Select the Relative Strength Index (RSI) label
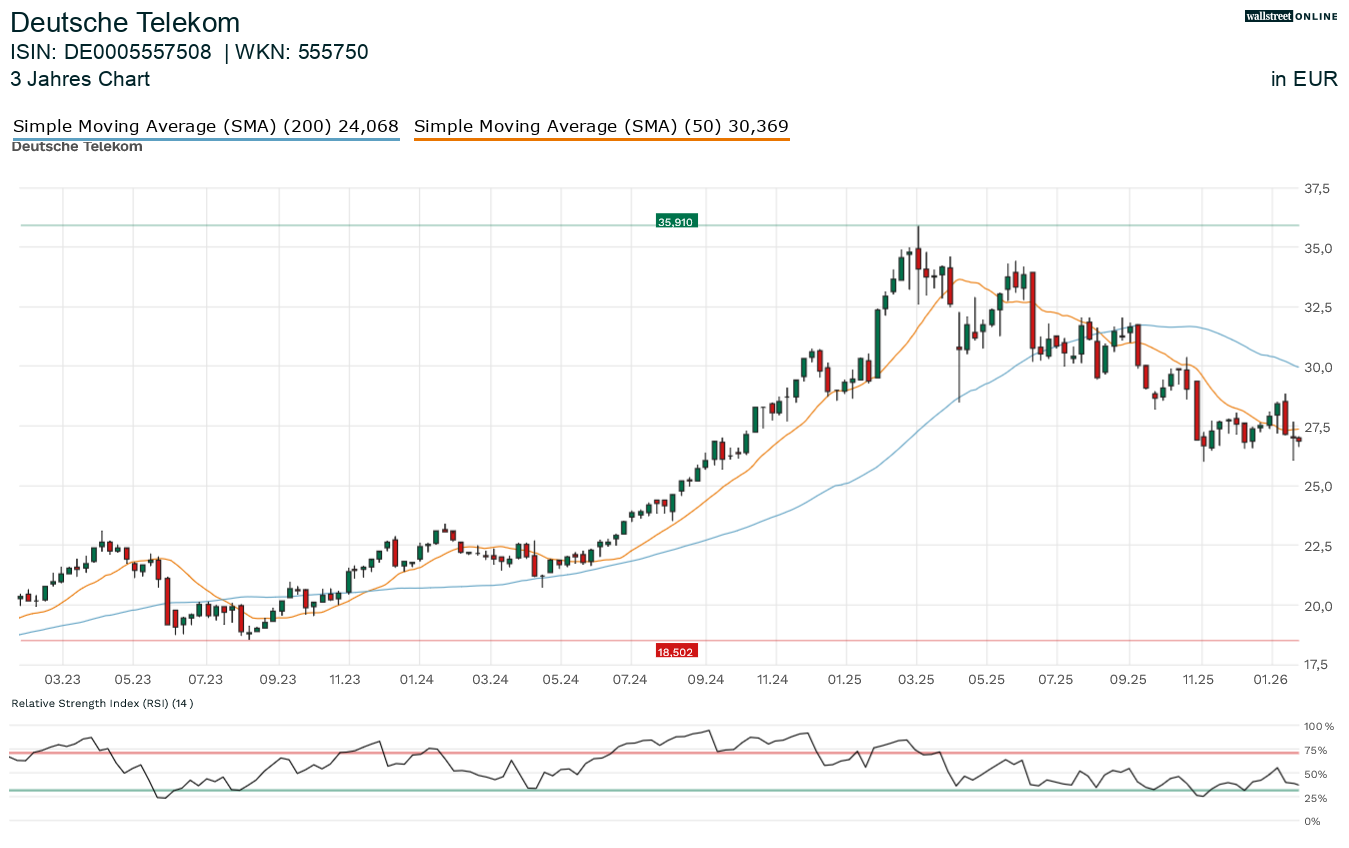Image resolution: width=1349 pixels, height=848 pixels. [x=102, y=703]
